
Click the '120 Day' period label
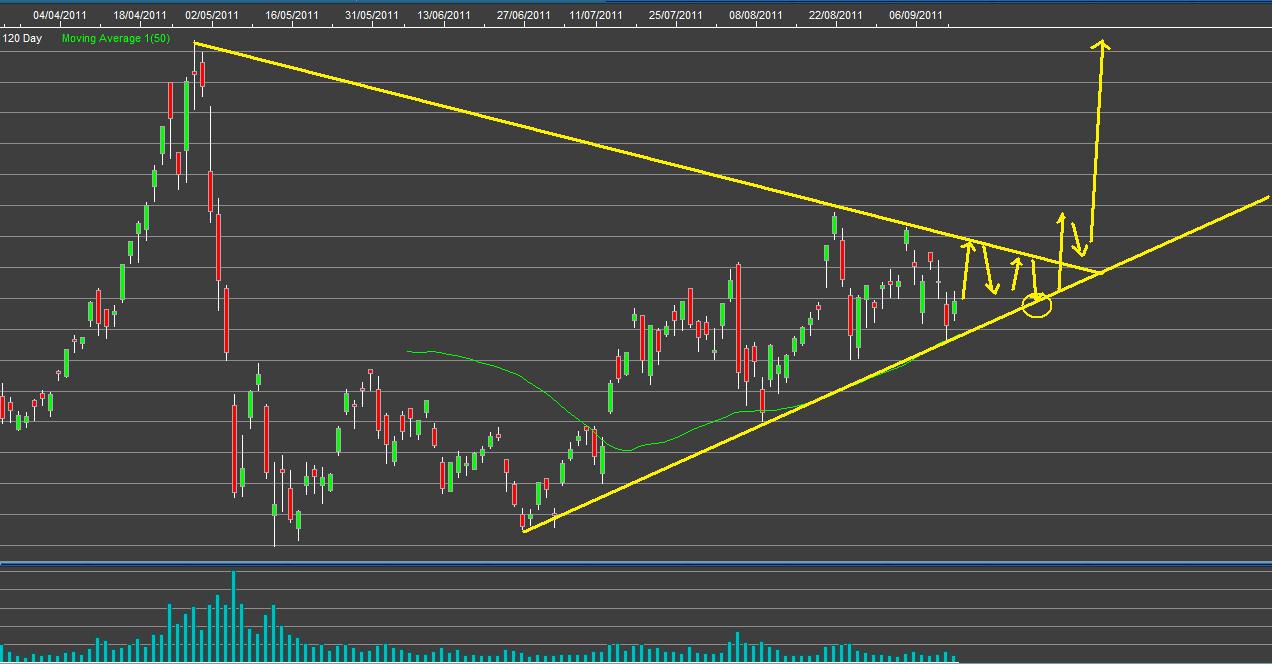click(x=22, y=38)
